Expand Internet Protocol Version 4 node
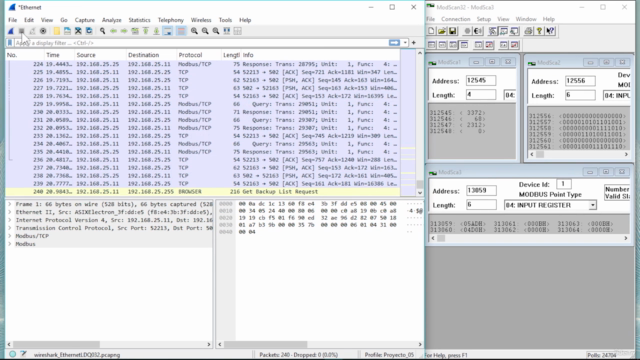 [9, 220]
